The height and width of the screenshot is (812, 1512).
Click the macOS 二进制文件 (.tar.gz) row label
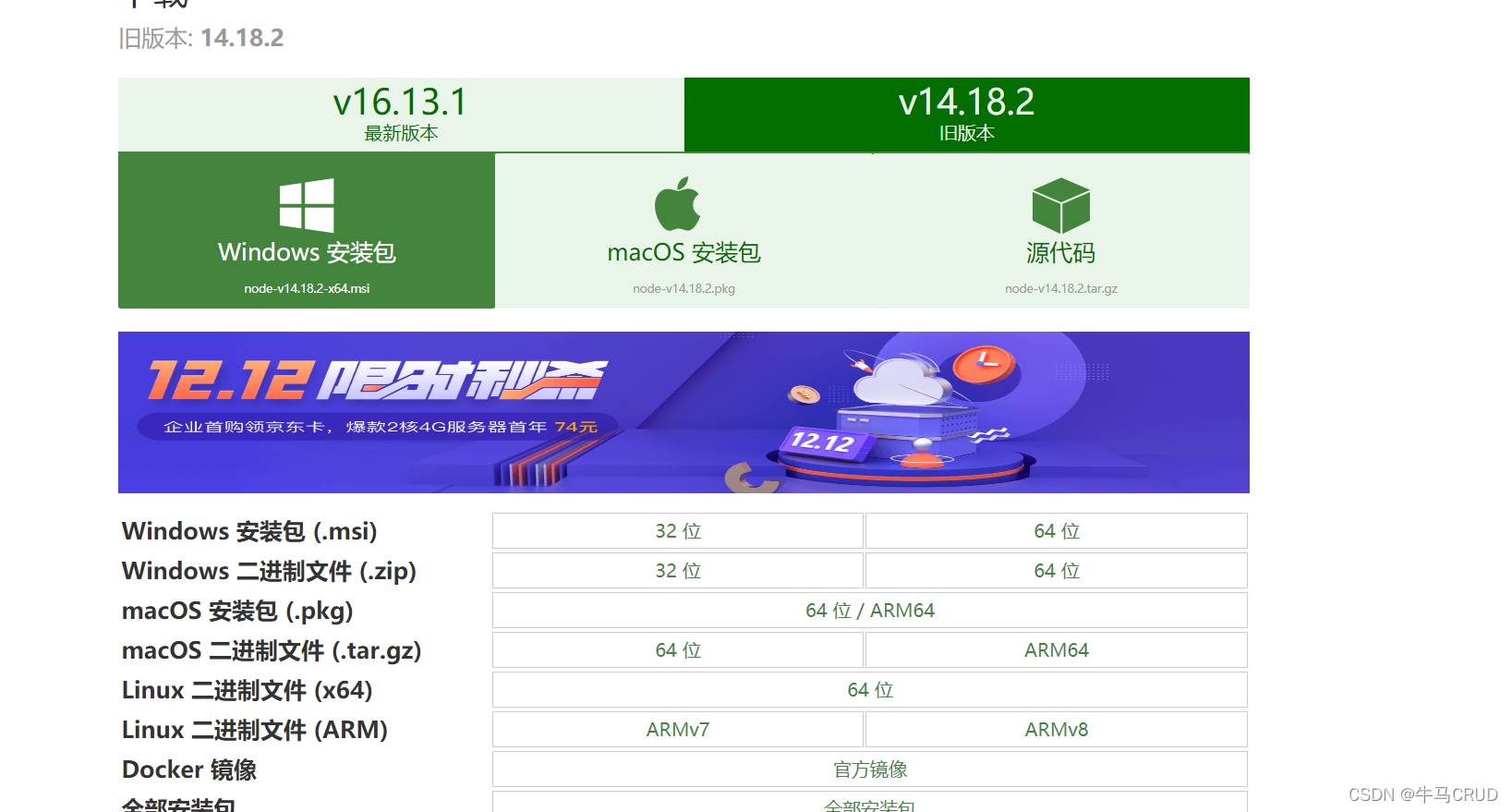click(272, 650)
